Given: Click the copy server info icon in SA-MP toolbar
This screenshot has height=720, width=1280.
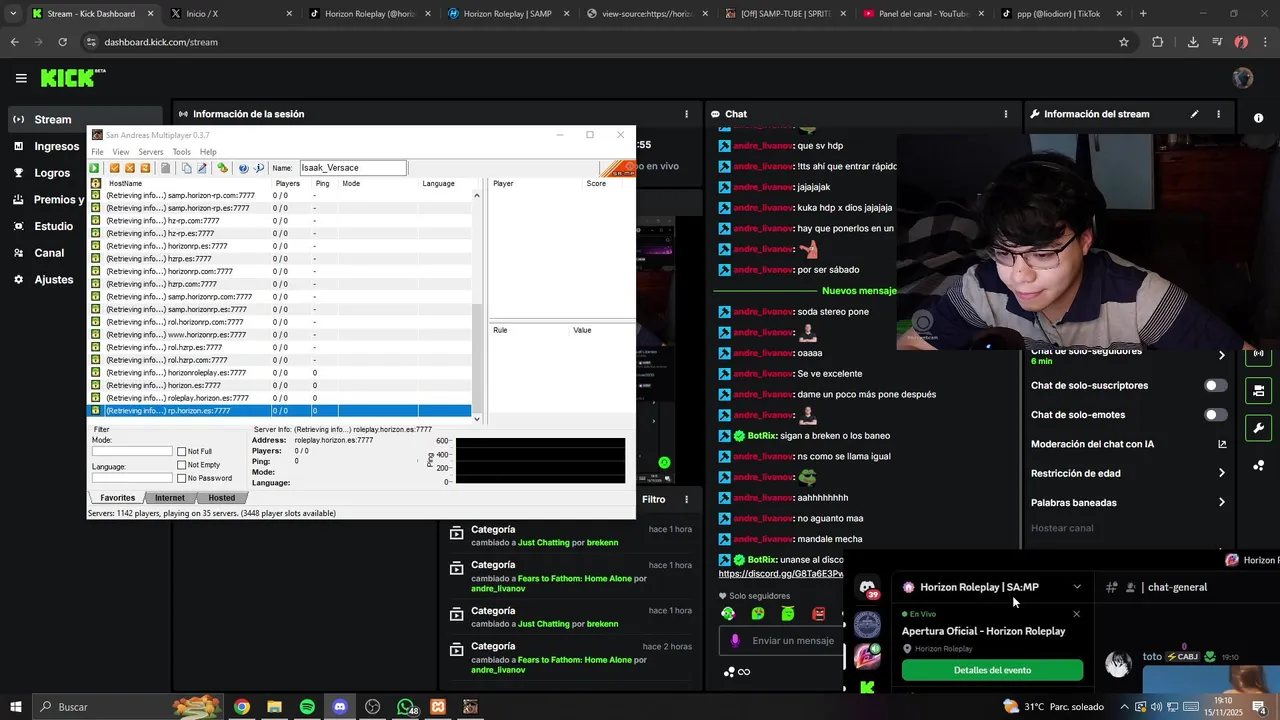Looking at the screenshot, I should [x=187, y=168].
